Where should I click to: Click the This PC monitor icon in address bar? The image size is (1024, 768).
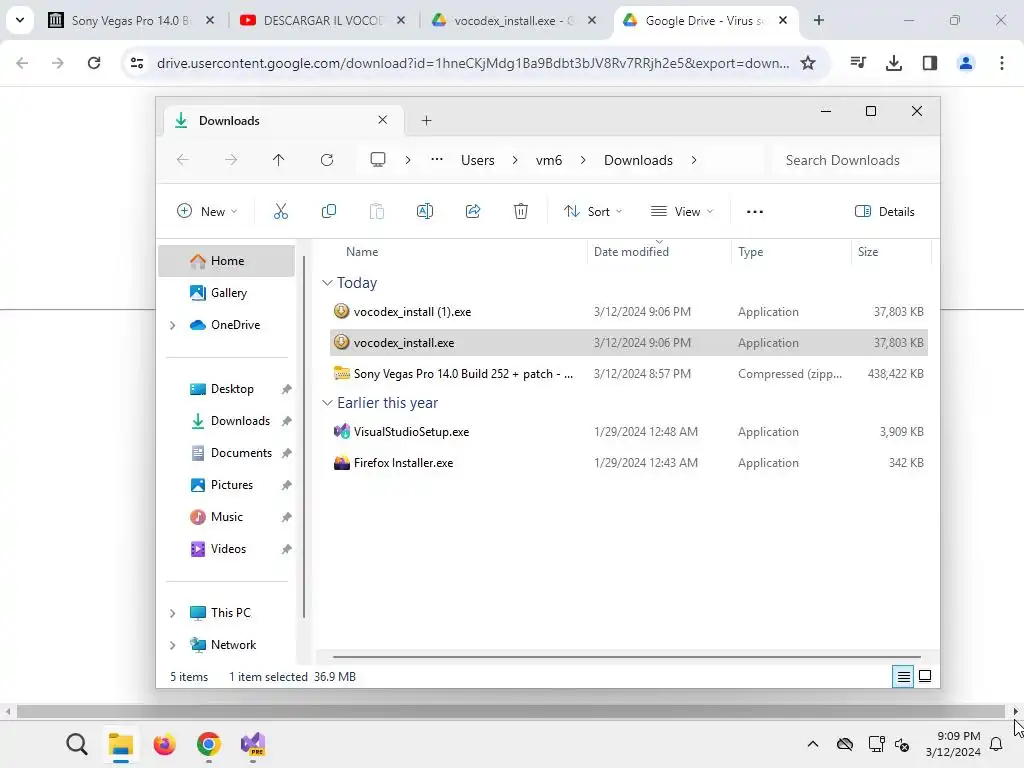pyautogui.click(x=377, y=160)
